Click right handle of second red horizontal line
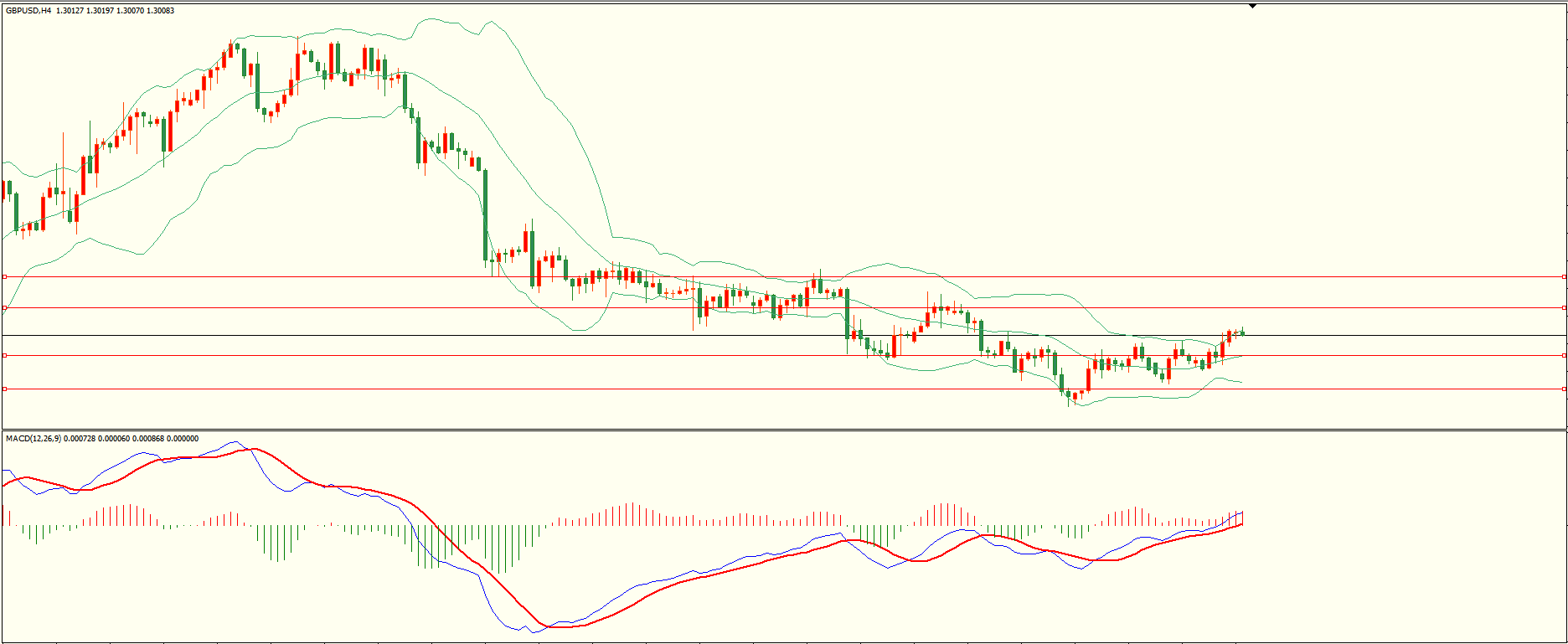The image size is (1568, 644). tap(1564, 308)
